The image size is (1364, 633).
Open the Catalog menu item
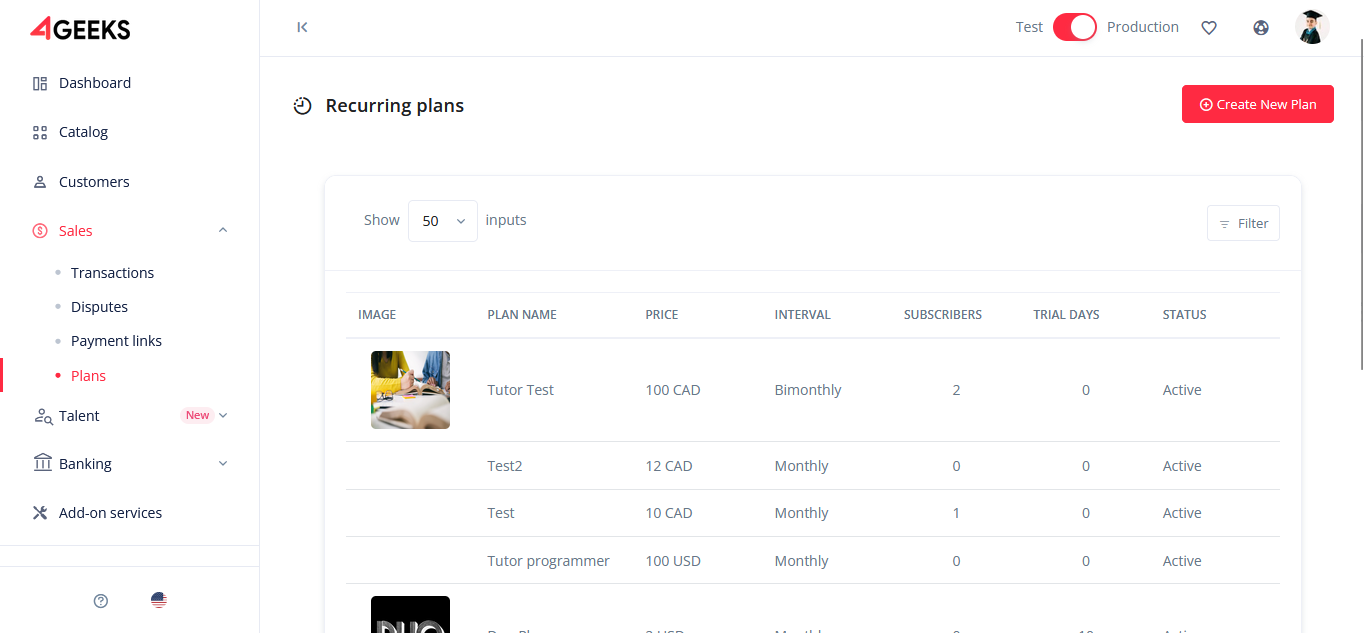83,132
